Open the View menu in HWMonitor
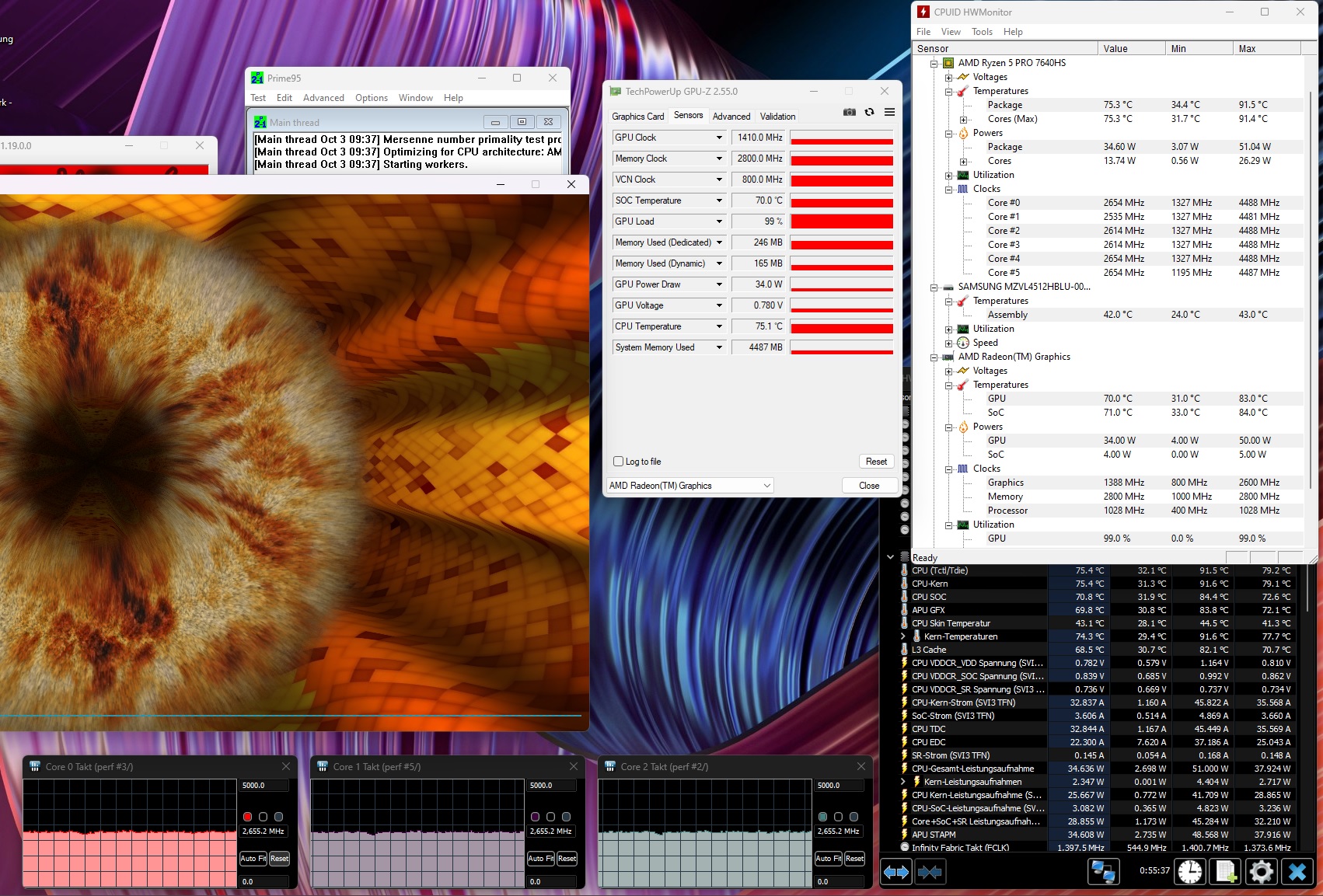The height and width of the screenshot is (896, 1323). [x=951, y=32]
